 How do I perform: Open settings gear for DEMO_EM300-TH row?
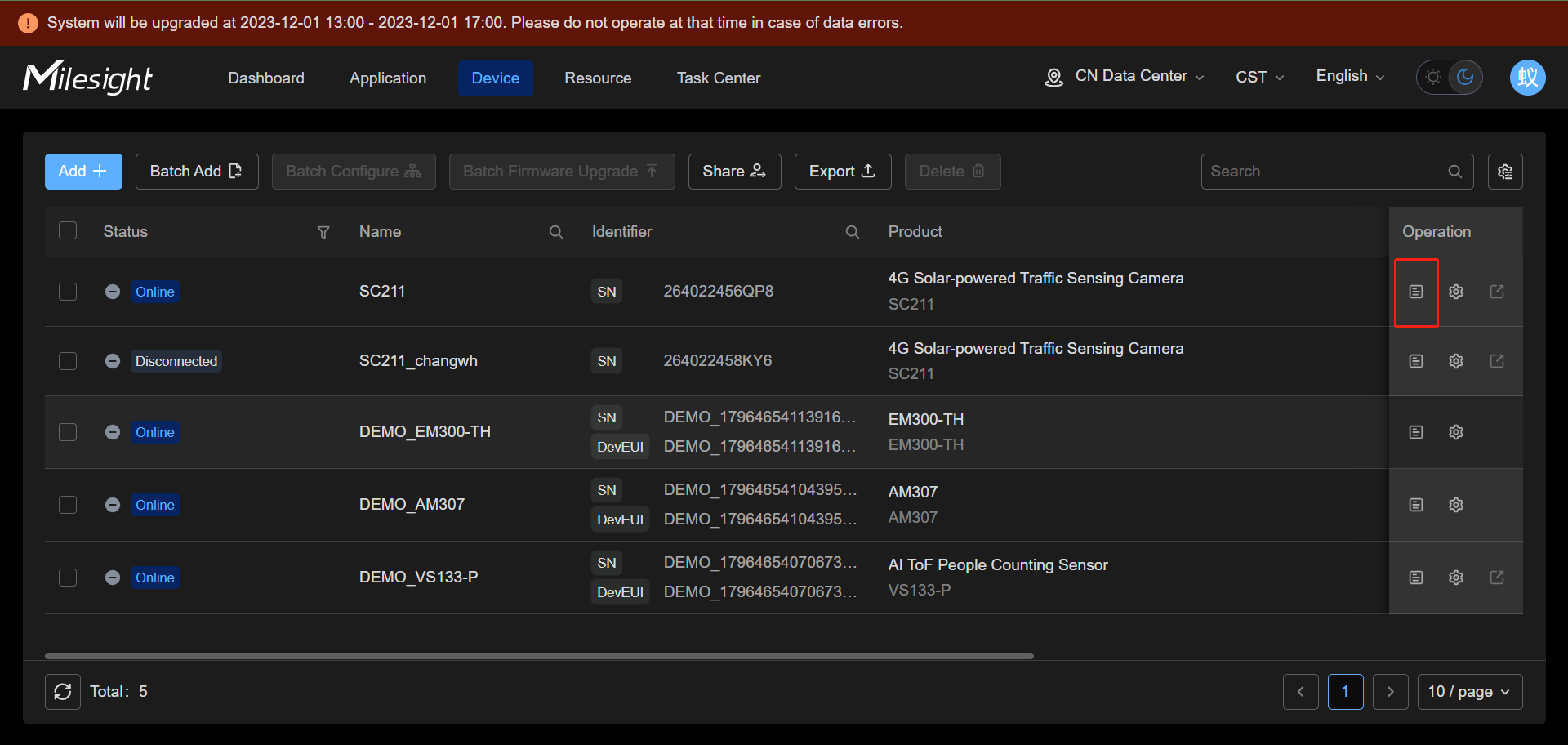click(1456, 432)
